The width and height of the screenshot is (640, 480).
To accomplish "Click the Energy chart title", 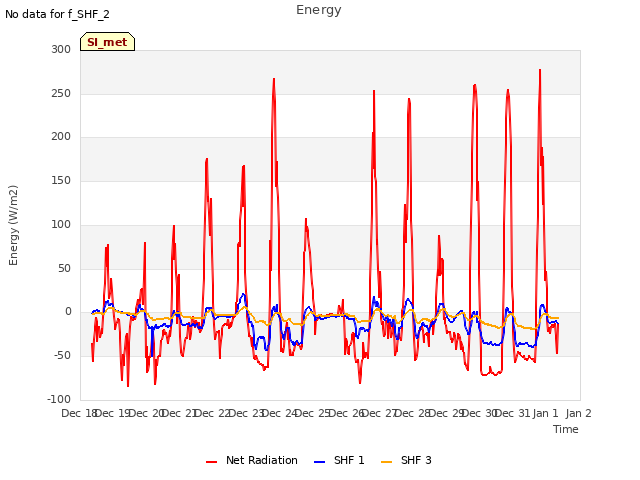I will (x=319, y=10).
